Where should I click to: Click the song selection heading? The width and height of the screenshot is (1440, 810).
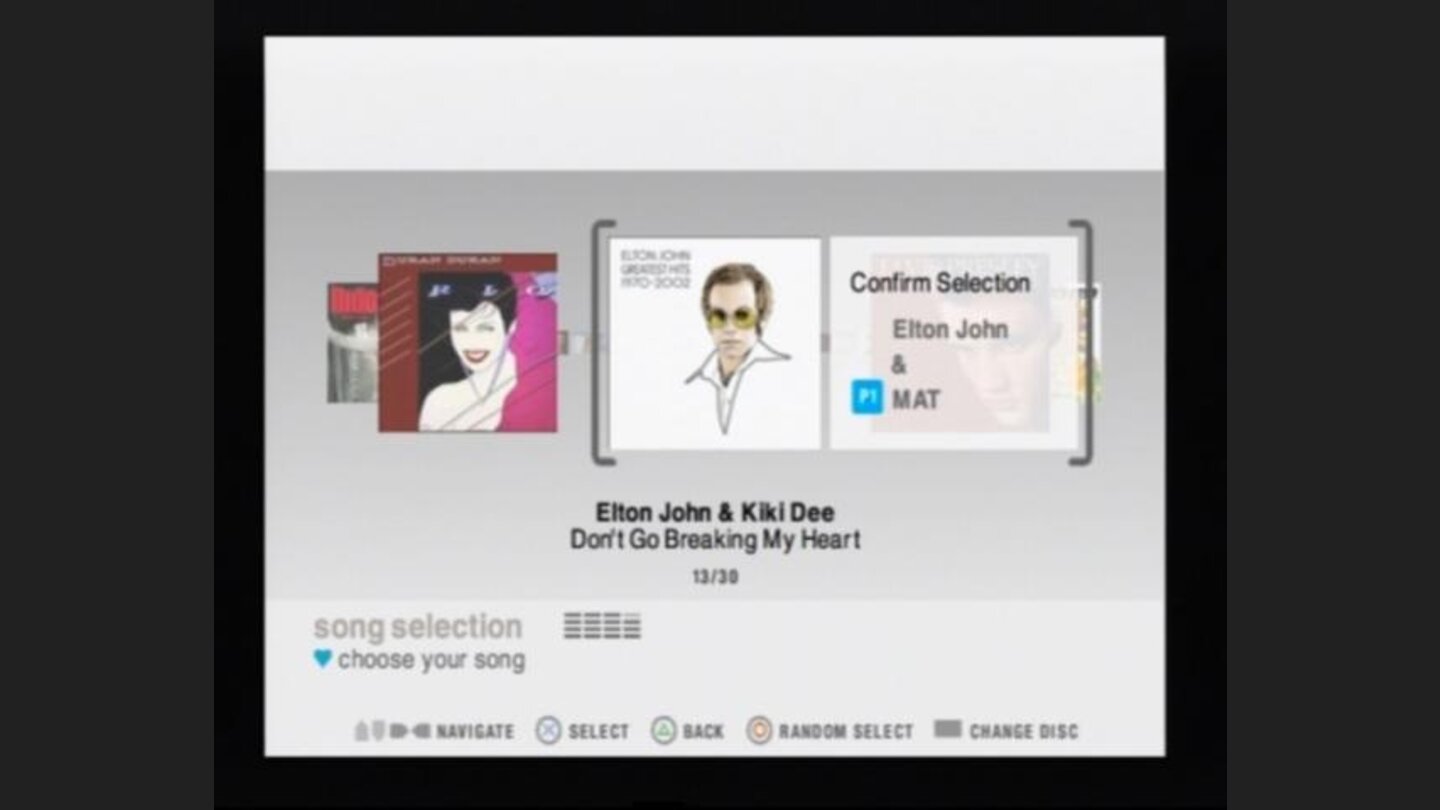point(418,627)
